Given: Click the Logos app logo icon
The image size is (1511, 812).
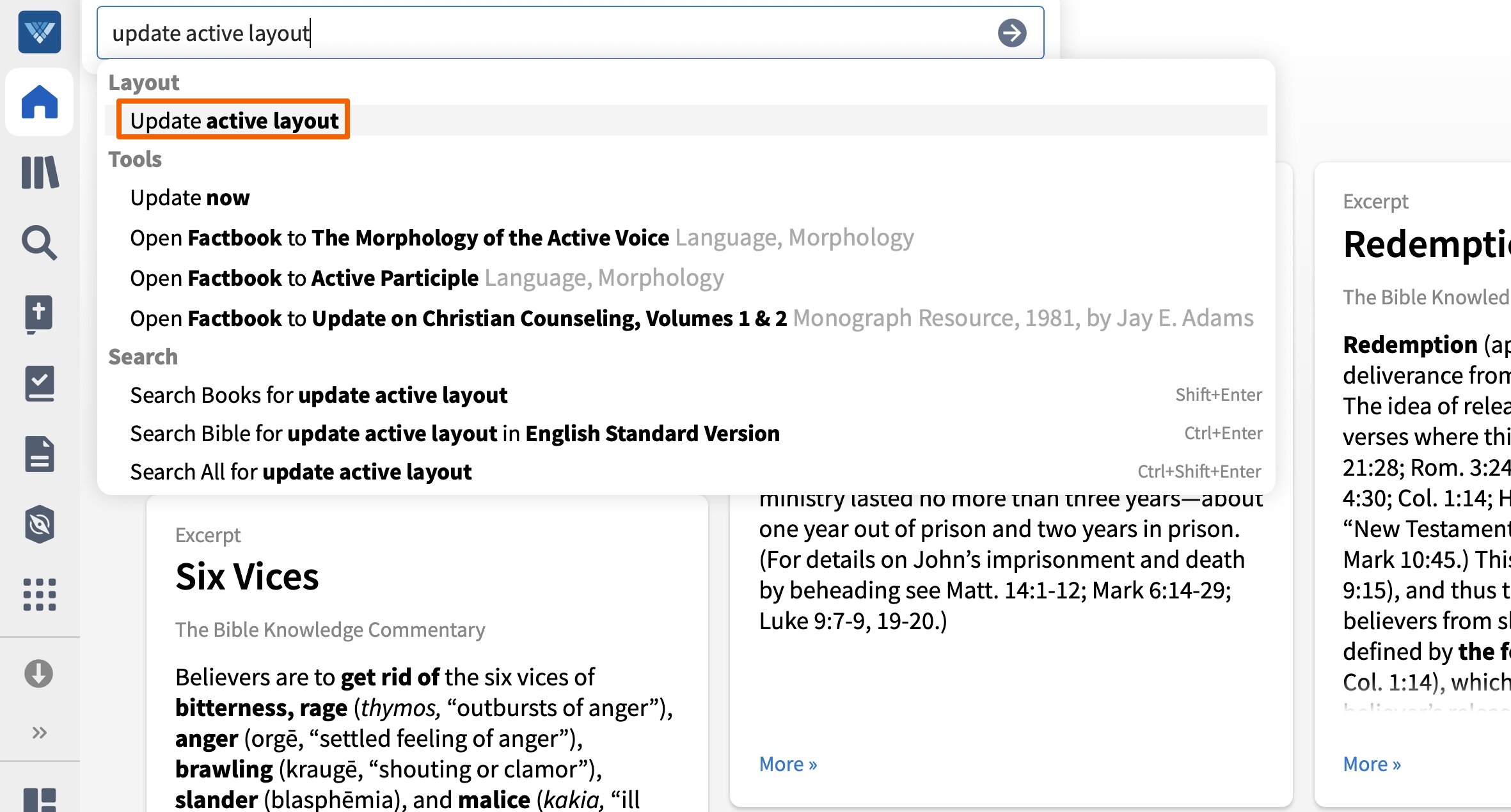Looking at the screenshot, I should click(x=39, y=31).
